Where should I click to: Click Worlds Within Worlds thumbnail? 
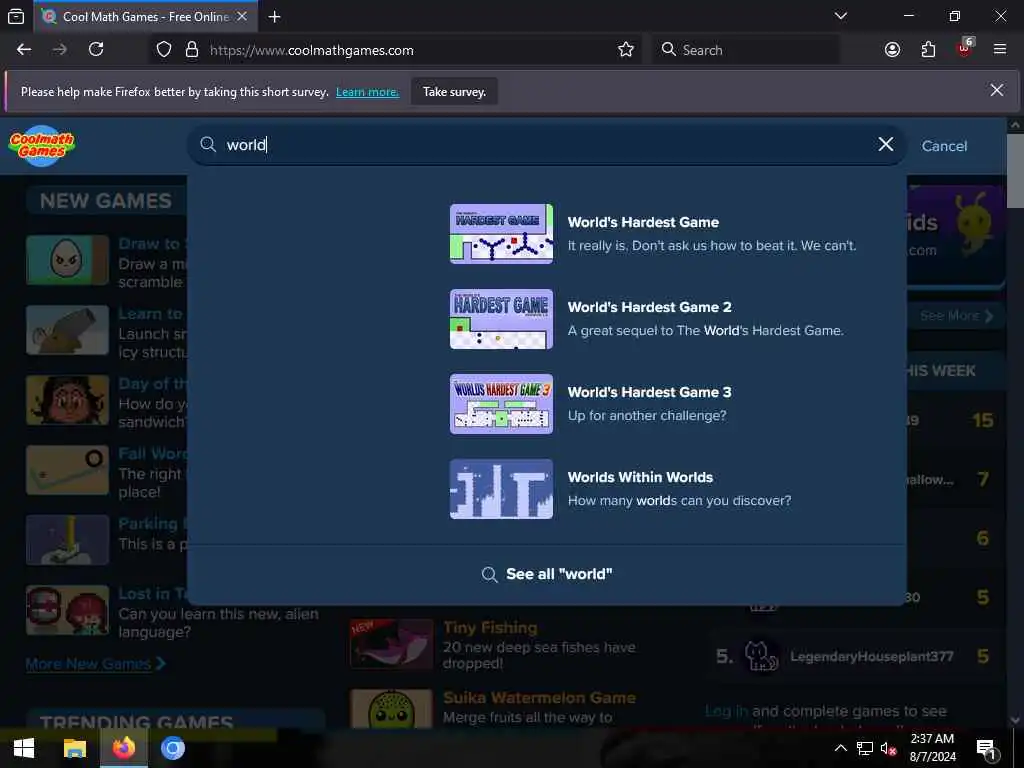point(501,488)
